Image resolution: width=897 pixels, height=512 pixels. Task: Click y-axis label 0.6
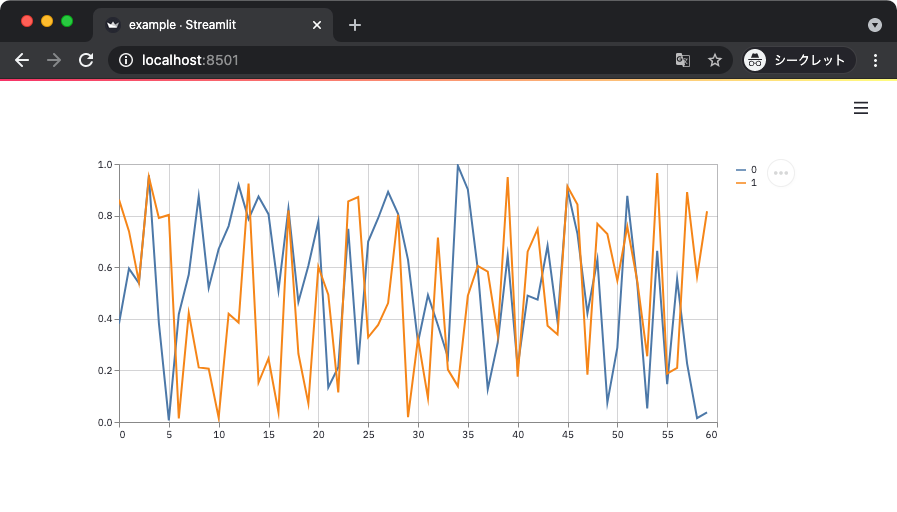(x=105, y=268)
